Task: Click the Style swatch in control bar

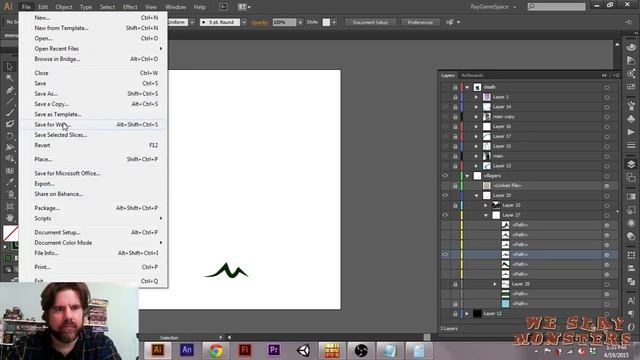Action: (326, 22)
